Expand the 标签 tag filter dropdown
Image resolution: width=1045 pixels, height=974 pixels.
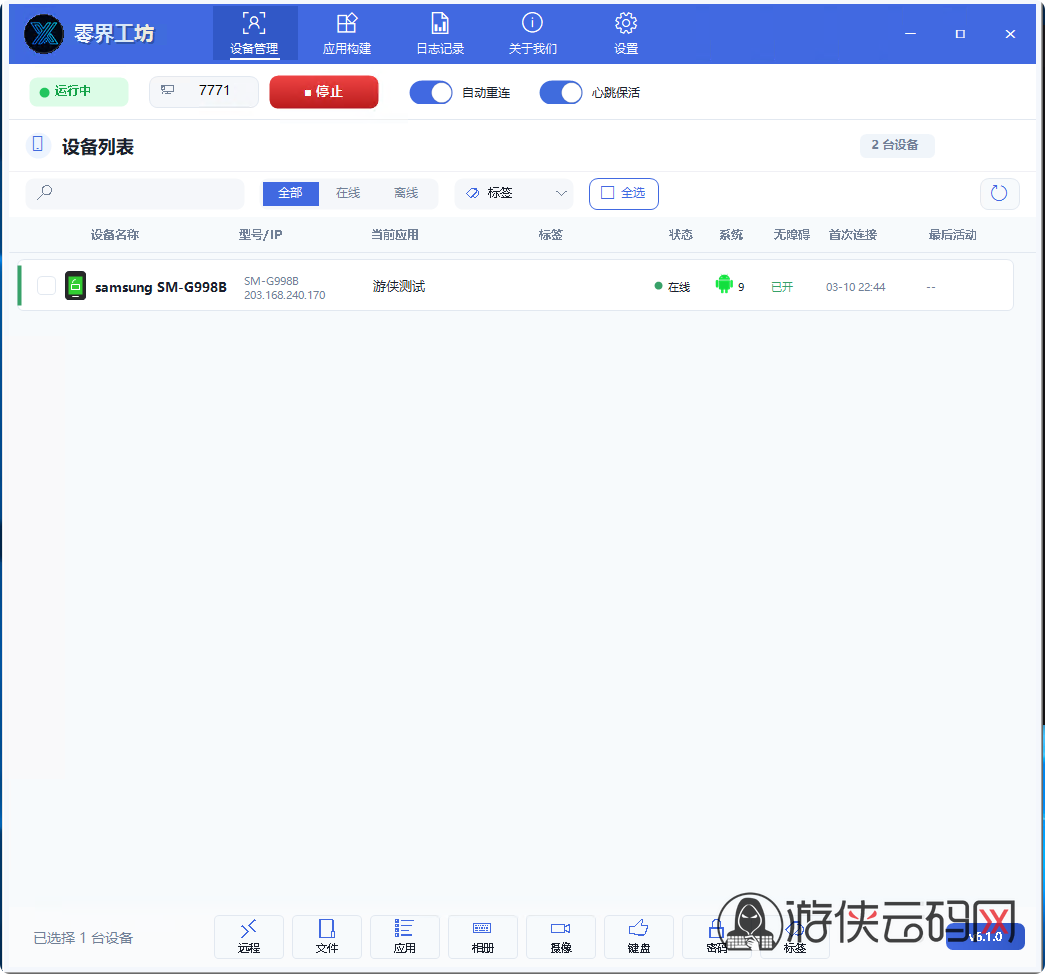514,193
